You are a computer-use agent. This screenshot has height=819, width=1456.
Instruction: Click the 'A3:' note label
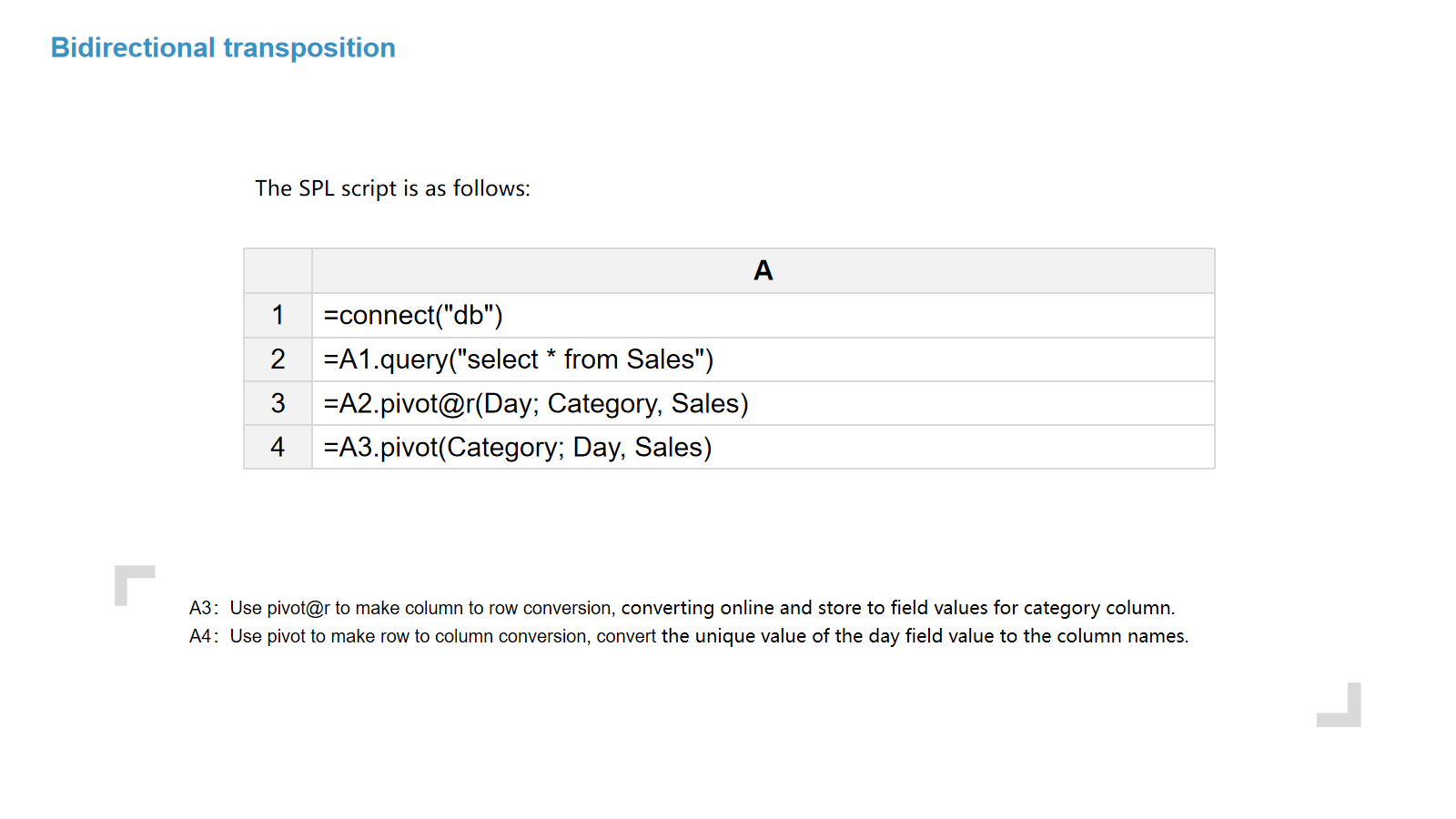tap(203, 608)
